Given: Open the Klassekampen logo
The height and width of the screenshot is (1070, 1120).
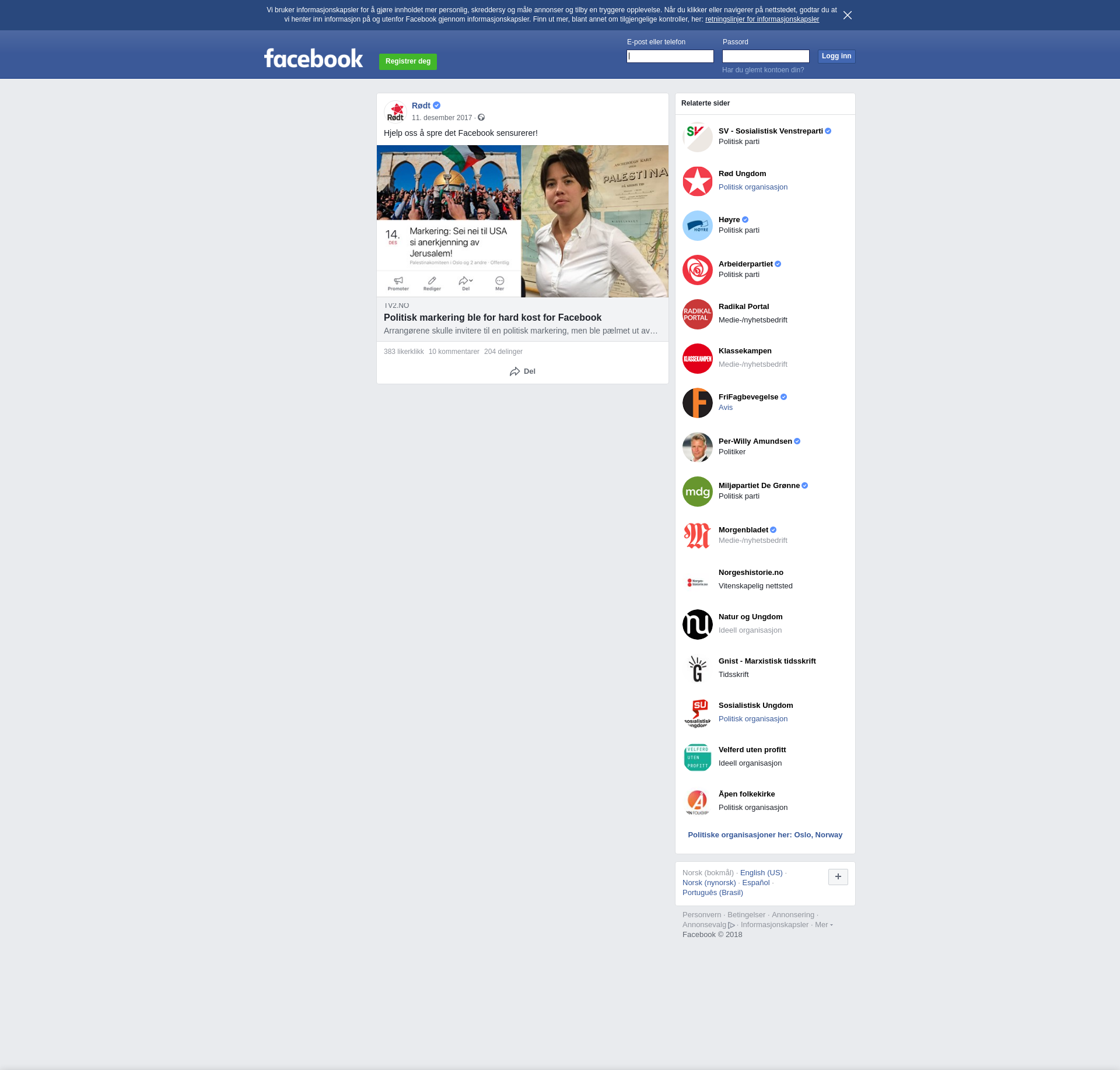Looking at the screenshot, I should point(698,359).
